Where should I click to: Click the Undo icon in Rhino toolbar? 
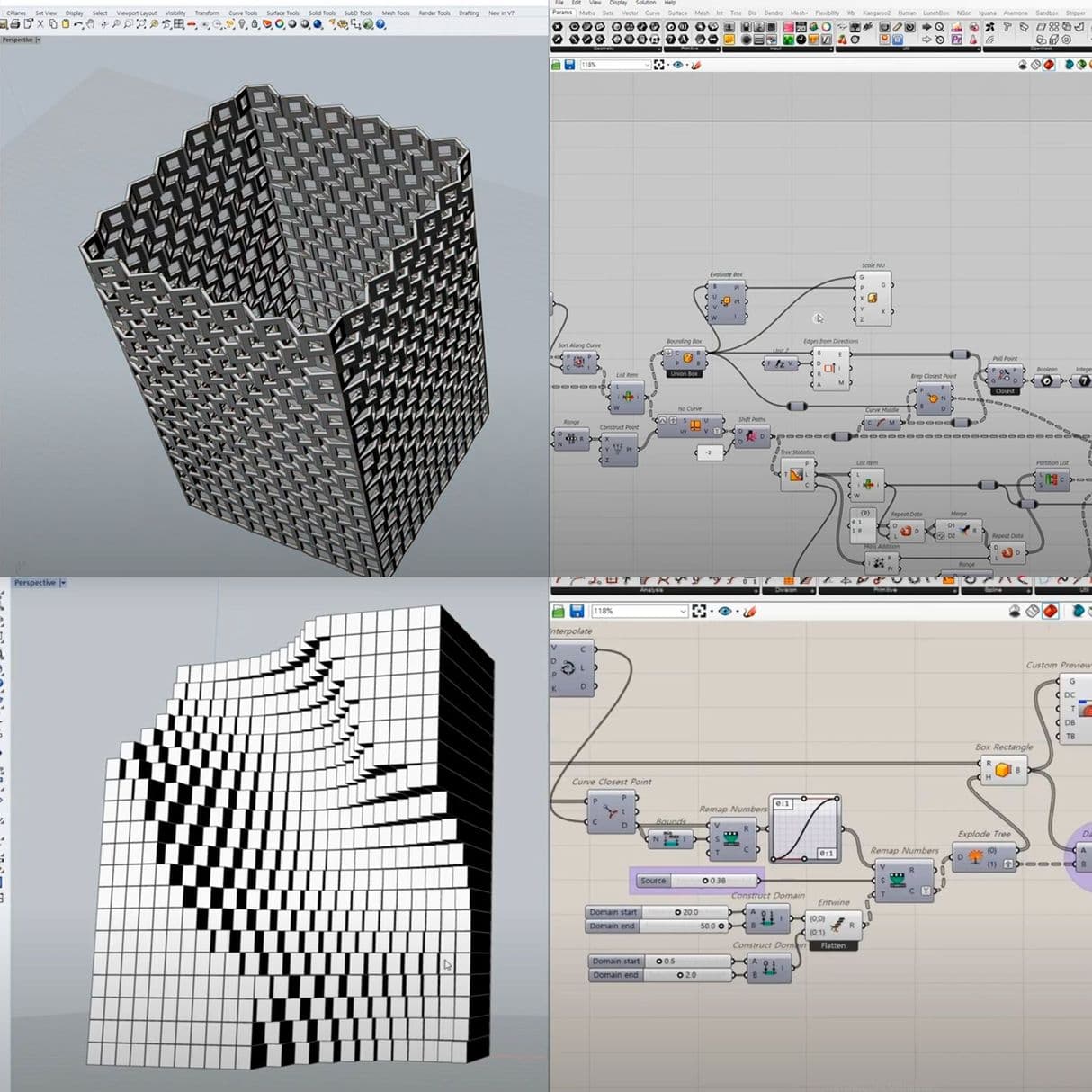78,24
